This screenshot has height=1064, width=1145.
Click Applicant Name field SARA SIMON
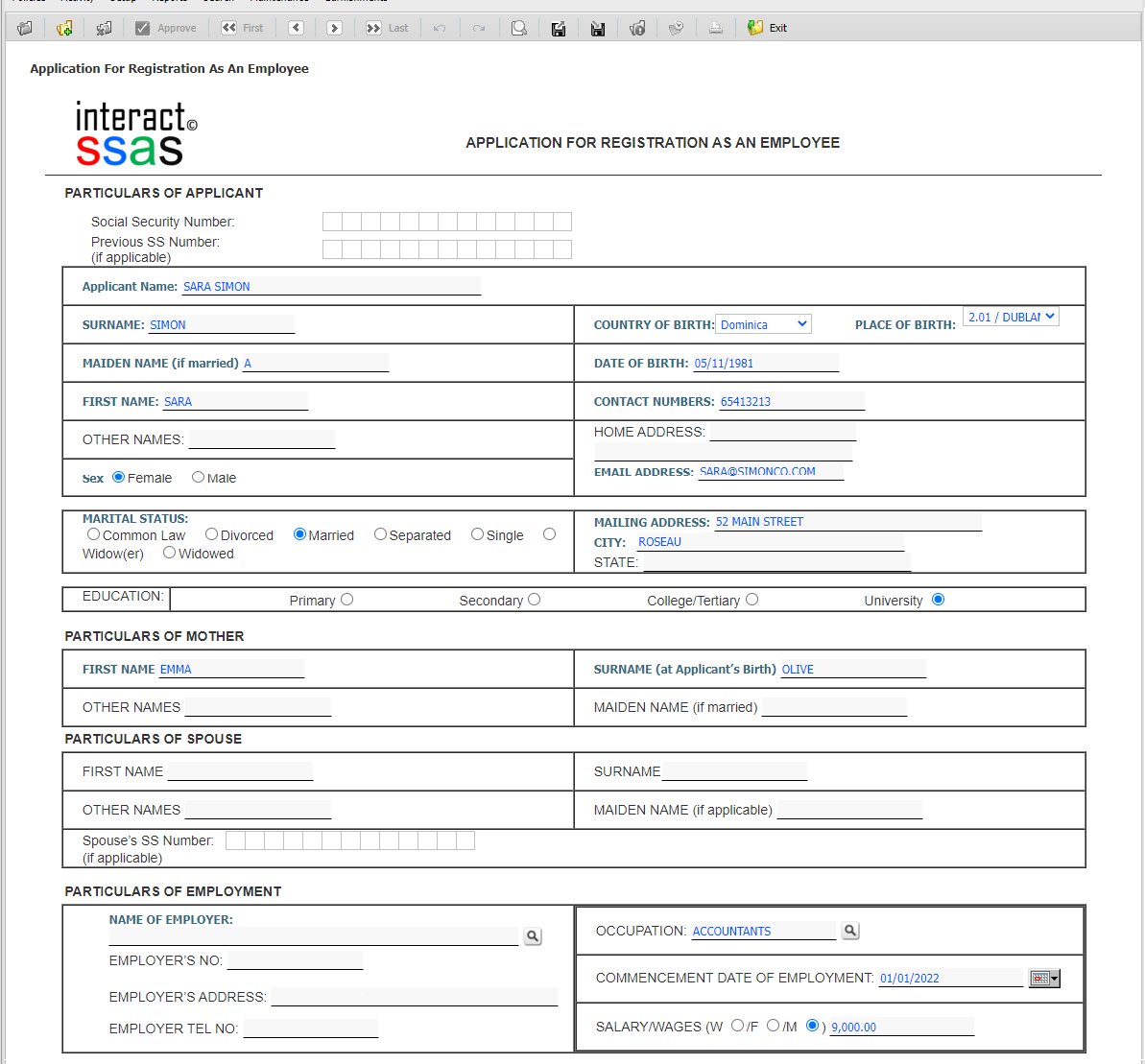(x=331, y=286)
